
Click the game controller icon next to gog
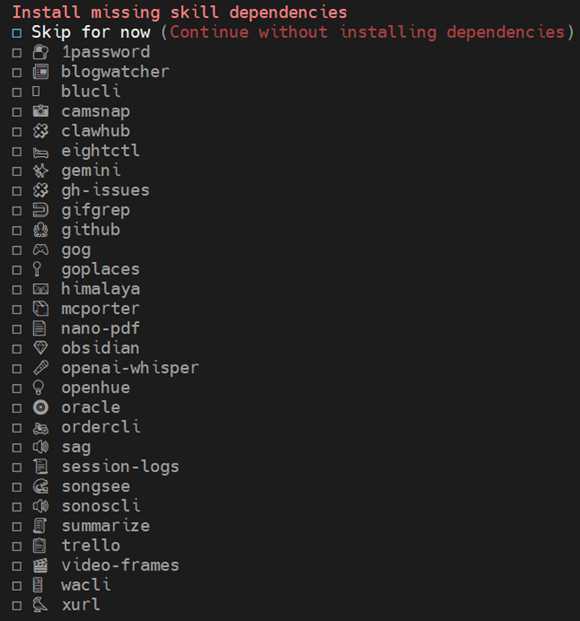pos(40,250)
